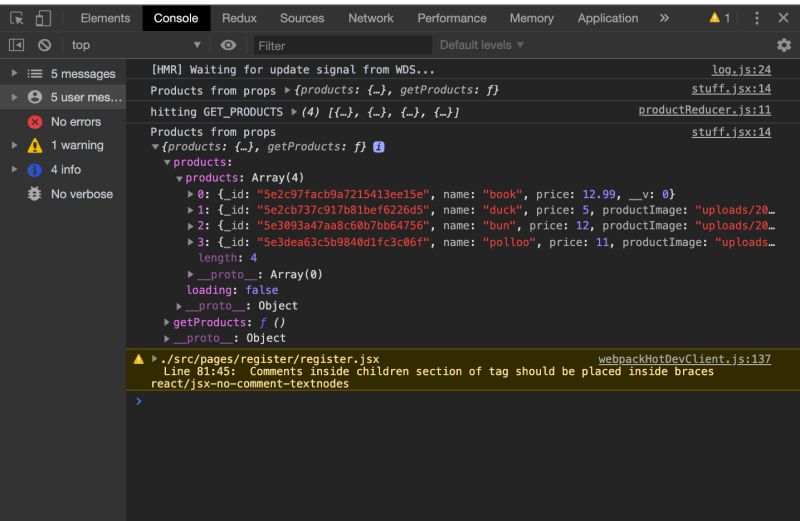Click the blue info badge next to object
This screenshot has height=521, width=800.
point(379,147)
